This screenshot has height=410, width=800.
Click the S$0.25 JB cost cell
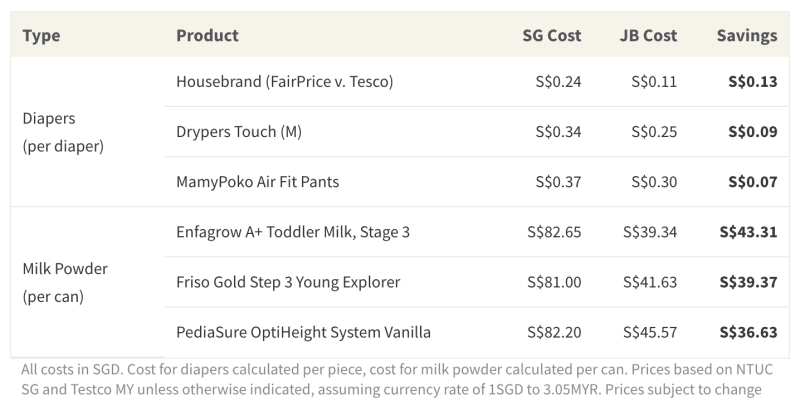654,132
